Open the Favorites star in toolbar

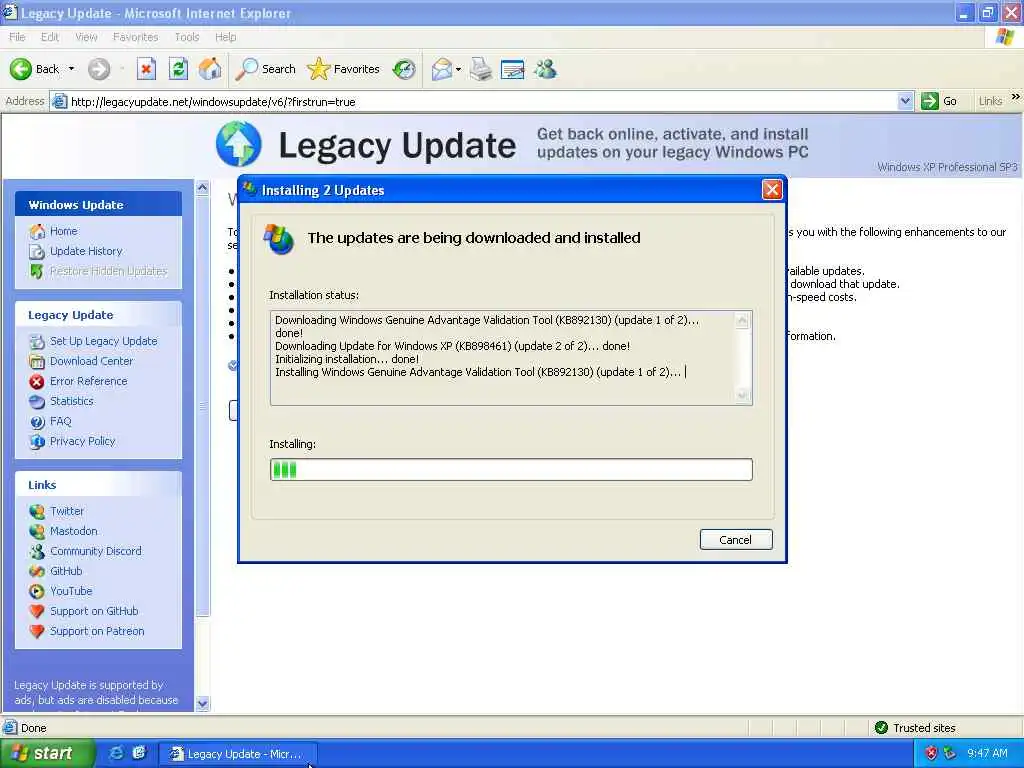click(x=344, y=69)
